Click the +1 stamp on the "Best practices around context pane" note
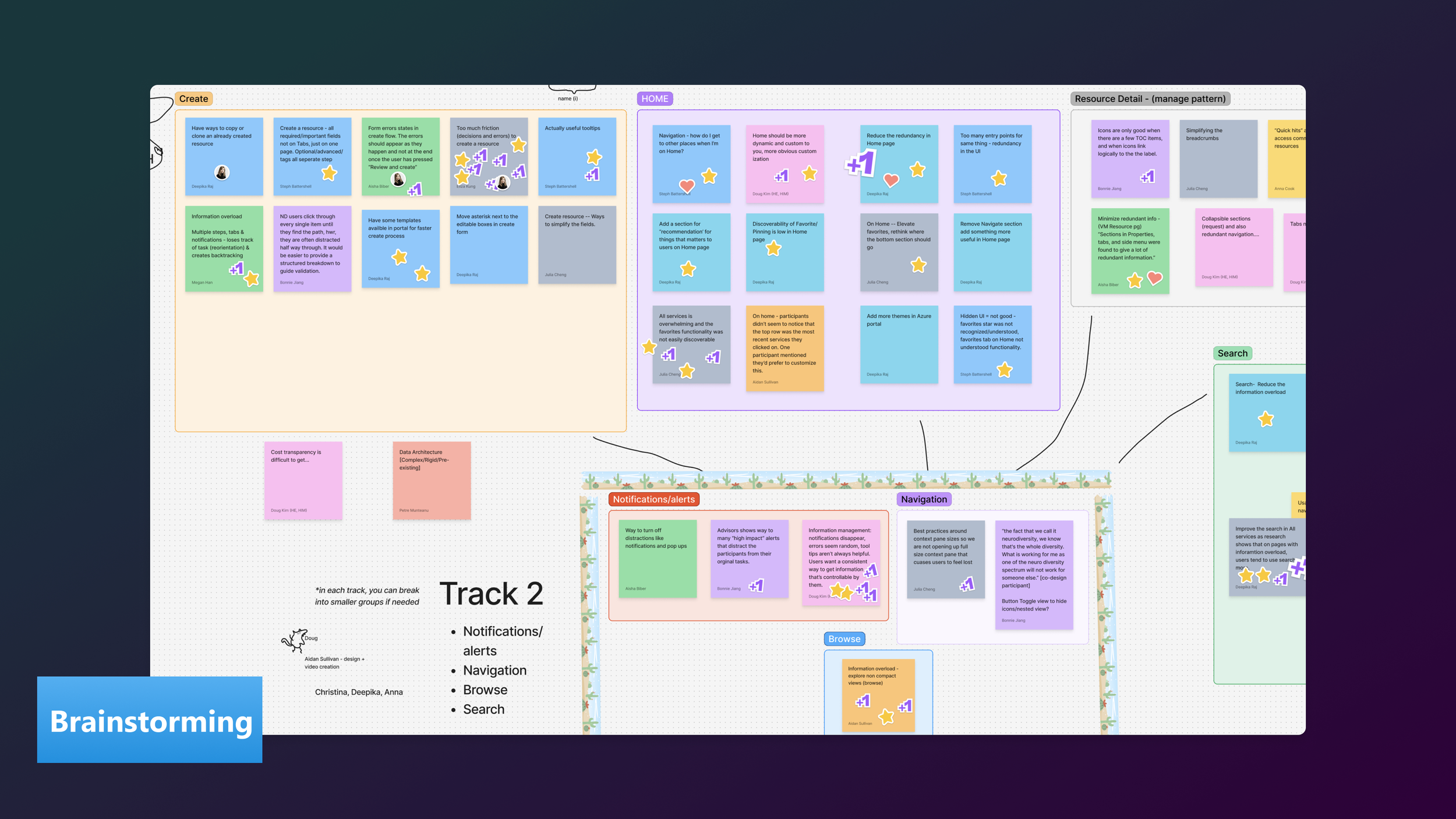 coord(967,584)
